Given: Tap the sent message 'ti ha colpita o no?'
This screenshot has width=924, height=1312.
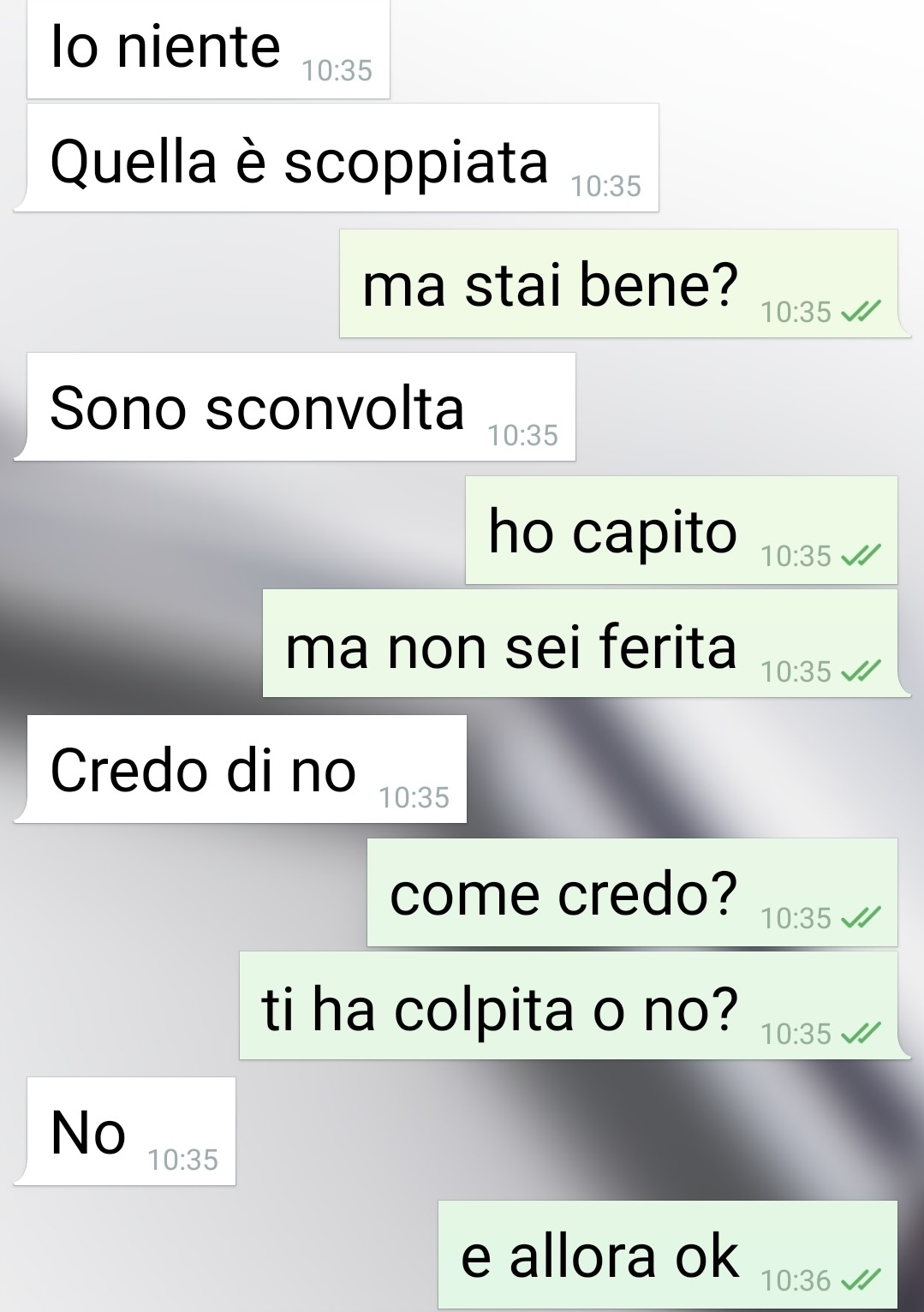Looking at the screenshot, I should click(575, 1005).
